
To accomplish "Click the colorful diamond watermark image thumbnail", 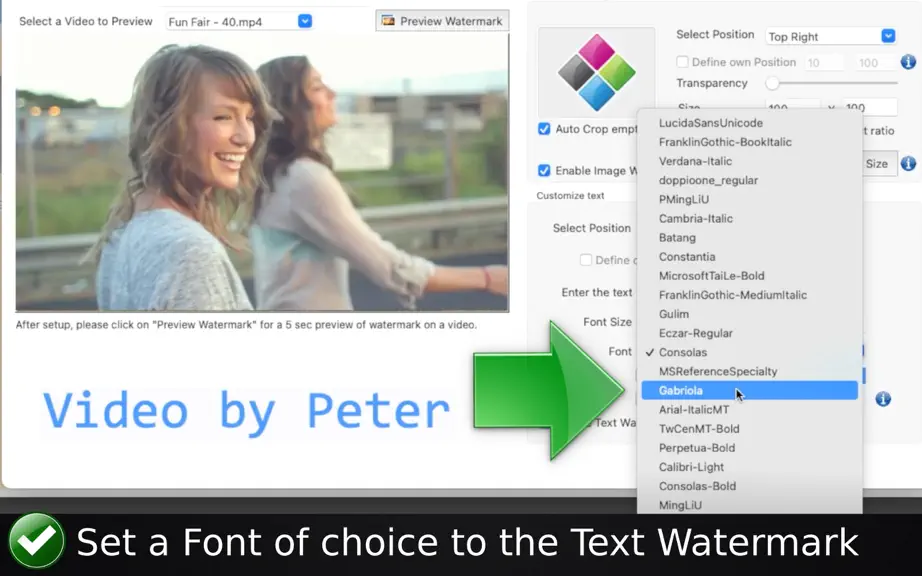I will (x=596, y=72).
